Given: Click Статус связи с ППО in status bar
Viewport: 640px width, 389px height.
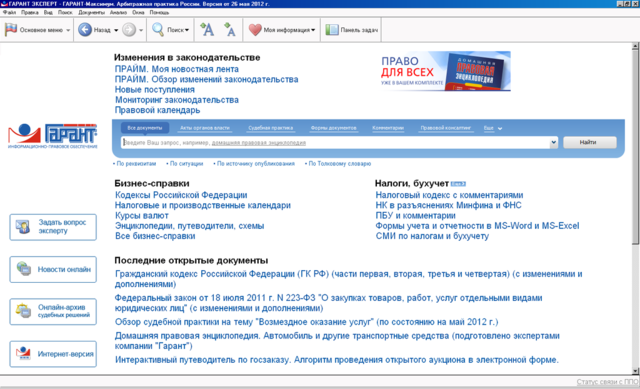Looking at the screenshot, I should click(607, 382).
